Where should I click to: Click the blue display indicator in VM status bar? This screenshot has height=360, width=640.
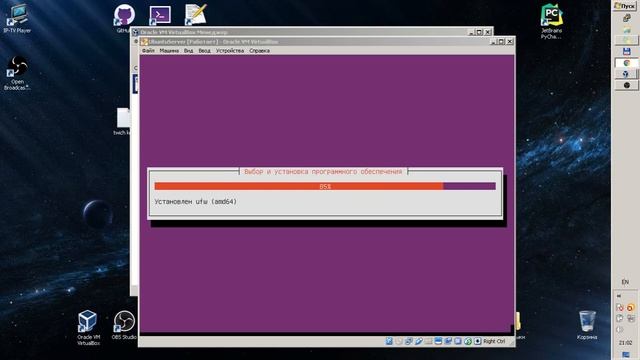(438, 341)
